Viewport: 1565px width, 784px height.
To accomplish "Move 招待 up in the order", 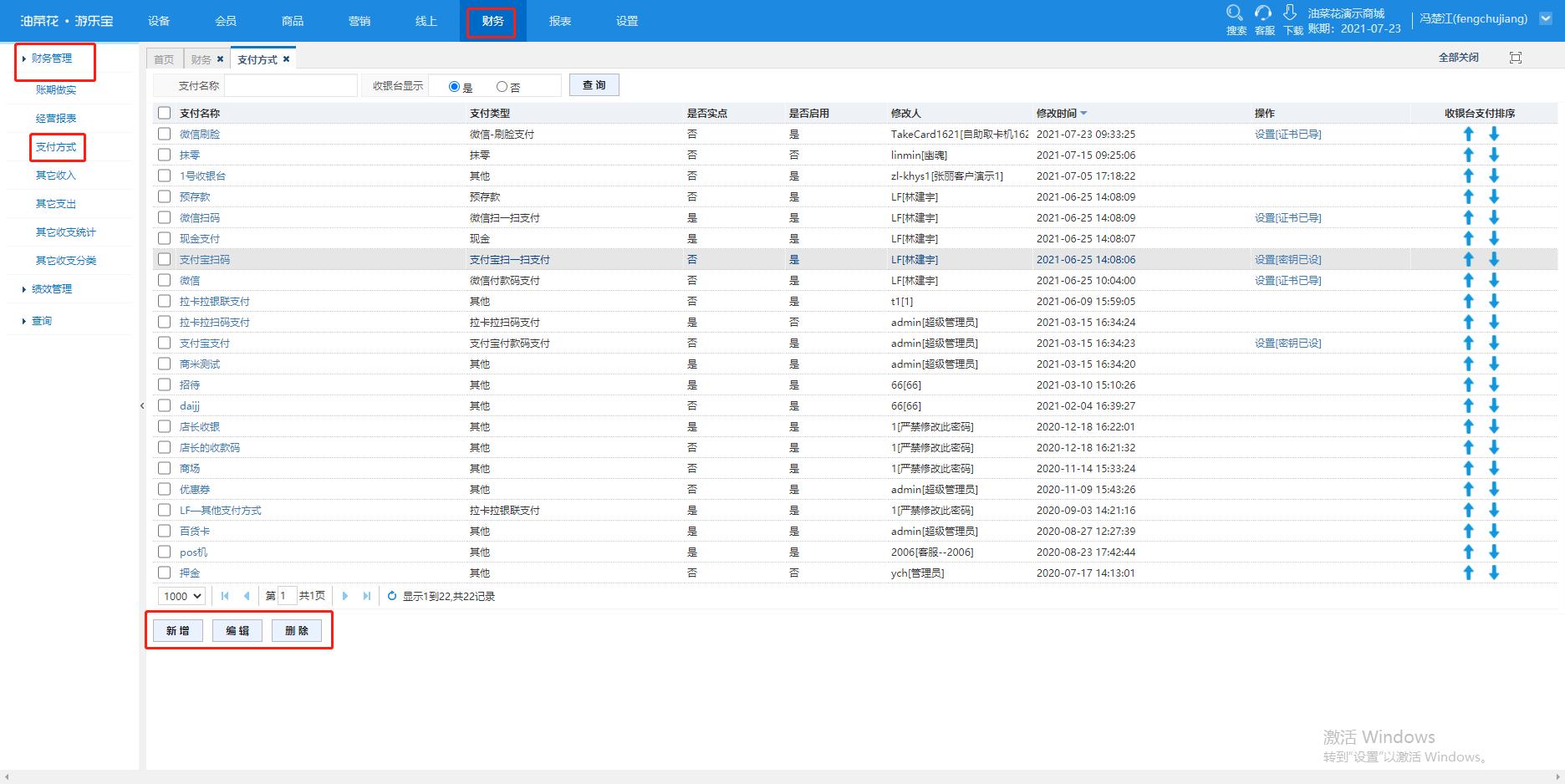I will coord(1468,384).
